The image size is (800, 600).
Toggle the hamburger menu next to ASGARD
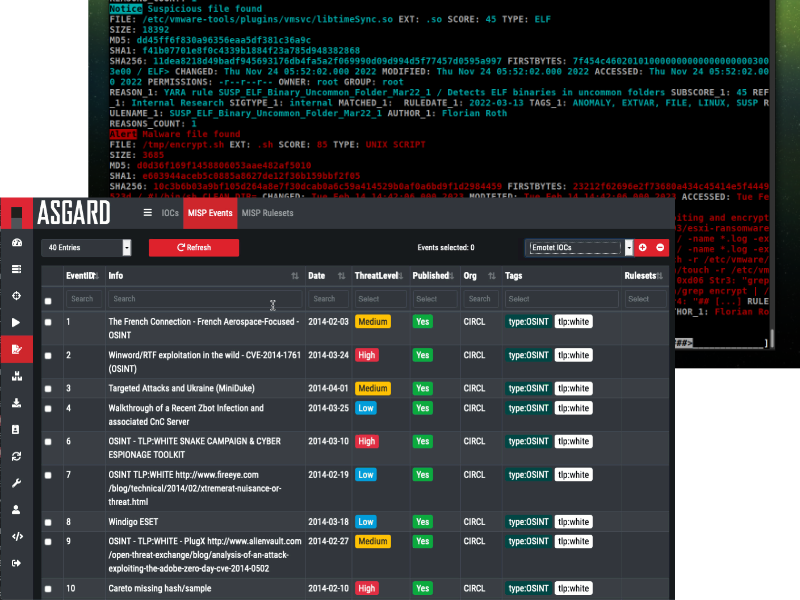(x=148, y=213)
